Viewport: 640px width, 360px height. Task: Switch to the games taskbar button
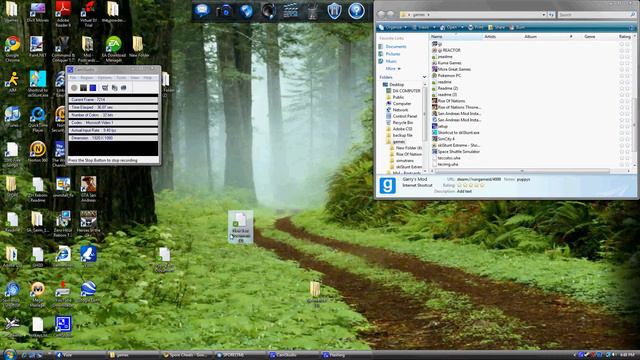point(133,355)
